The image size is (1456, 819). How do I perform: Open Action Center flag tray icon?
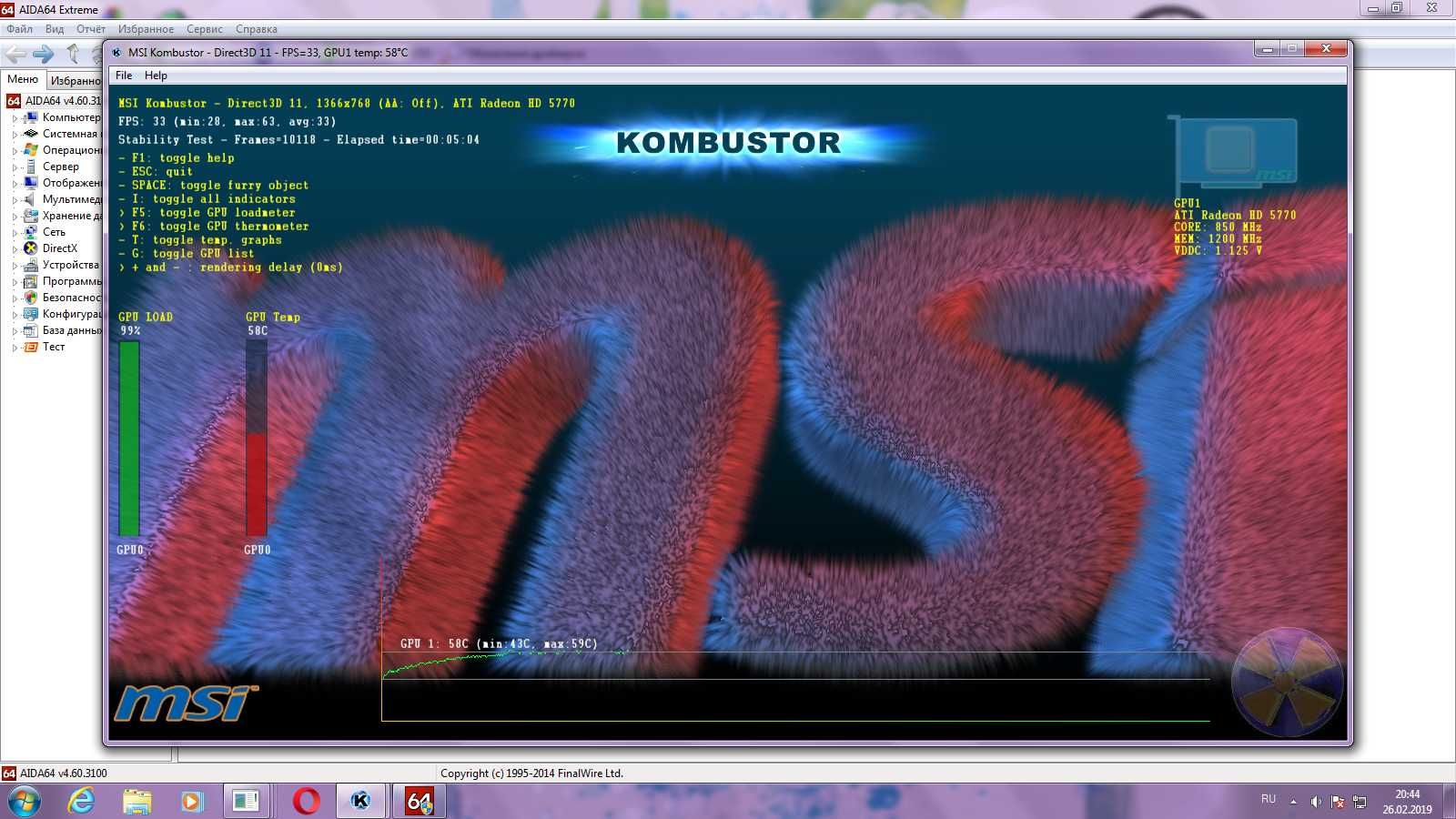[x=1338, y=802]
